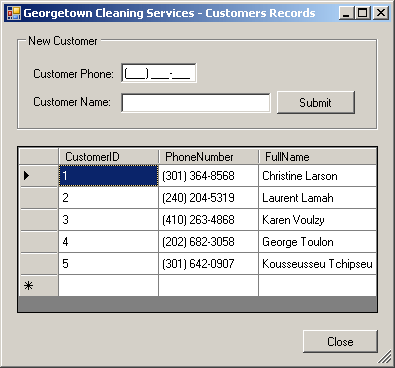
Task: Select the CustomerID cell with value 2
Action: (108, 198)
